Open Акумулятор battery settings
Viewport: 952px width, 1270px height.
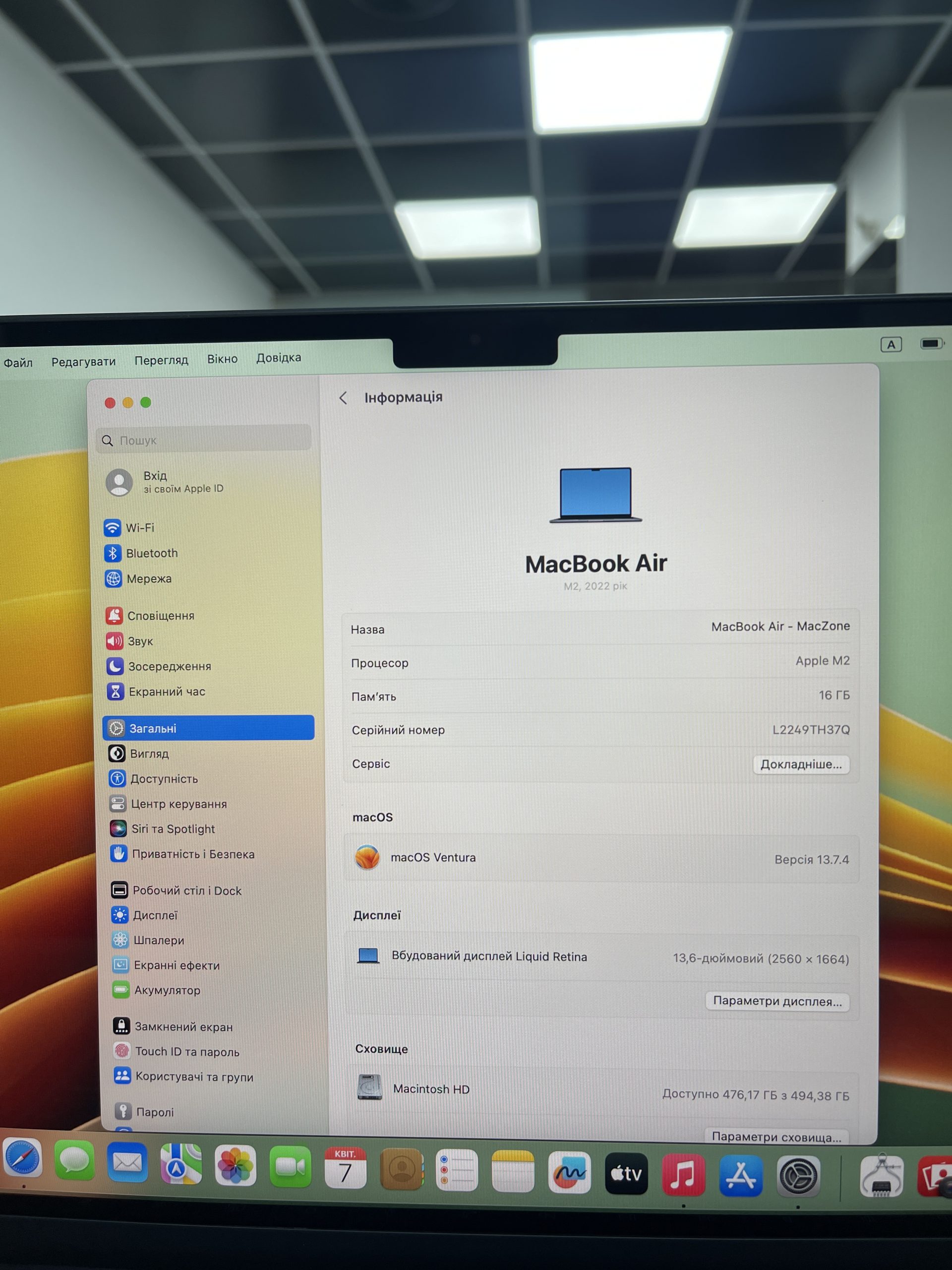tap(157, 990)
